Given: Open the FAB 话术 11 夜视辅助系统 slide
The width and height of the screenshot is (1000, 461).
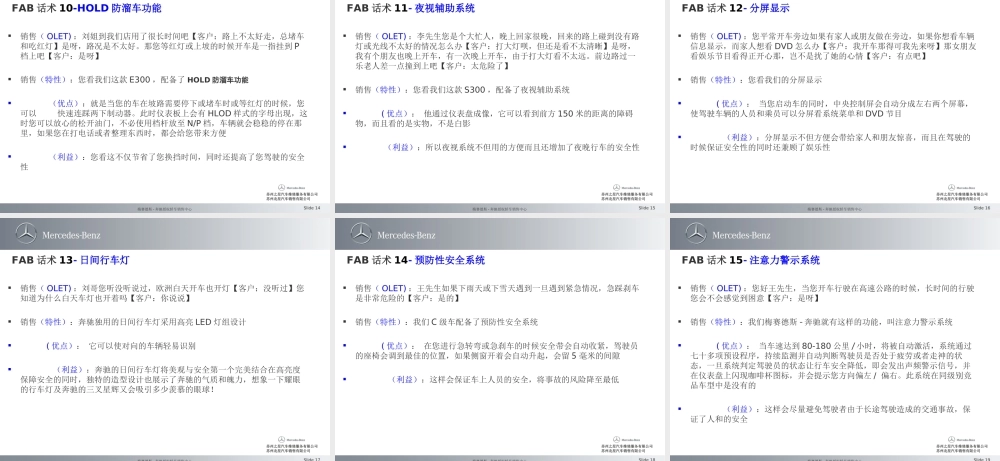Looking at the screenshot, I should pyautogui.click(x=499, y=106).
